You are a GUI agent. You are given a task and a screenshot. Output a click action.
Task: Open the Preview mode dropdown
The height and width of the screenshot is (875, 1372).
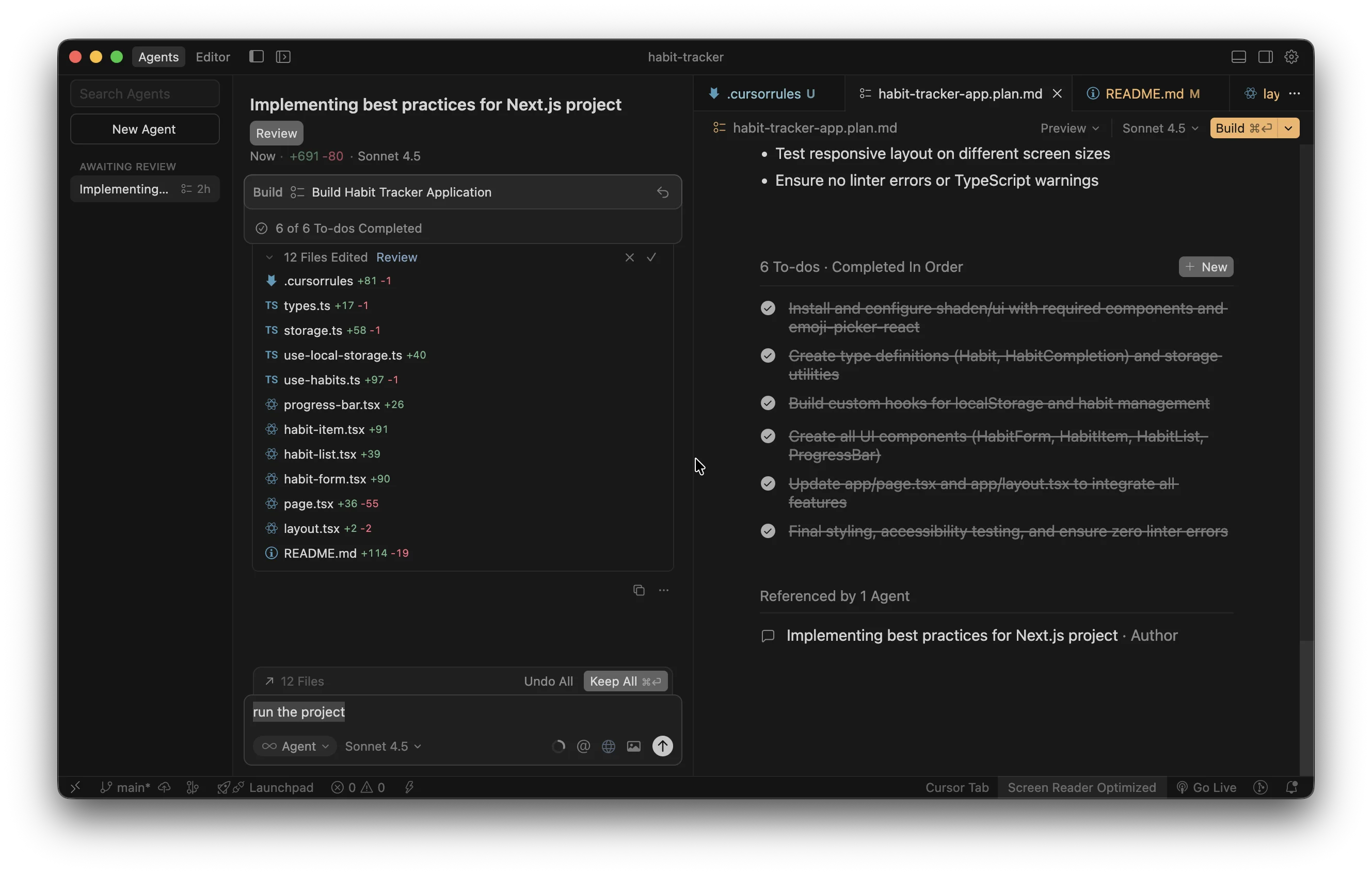click(1070, 128)
